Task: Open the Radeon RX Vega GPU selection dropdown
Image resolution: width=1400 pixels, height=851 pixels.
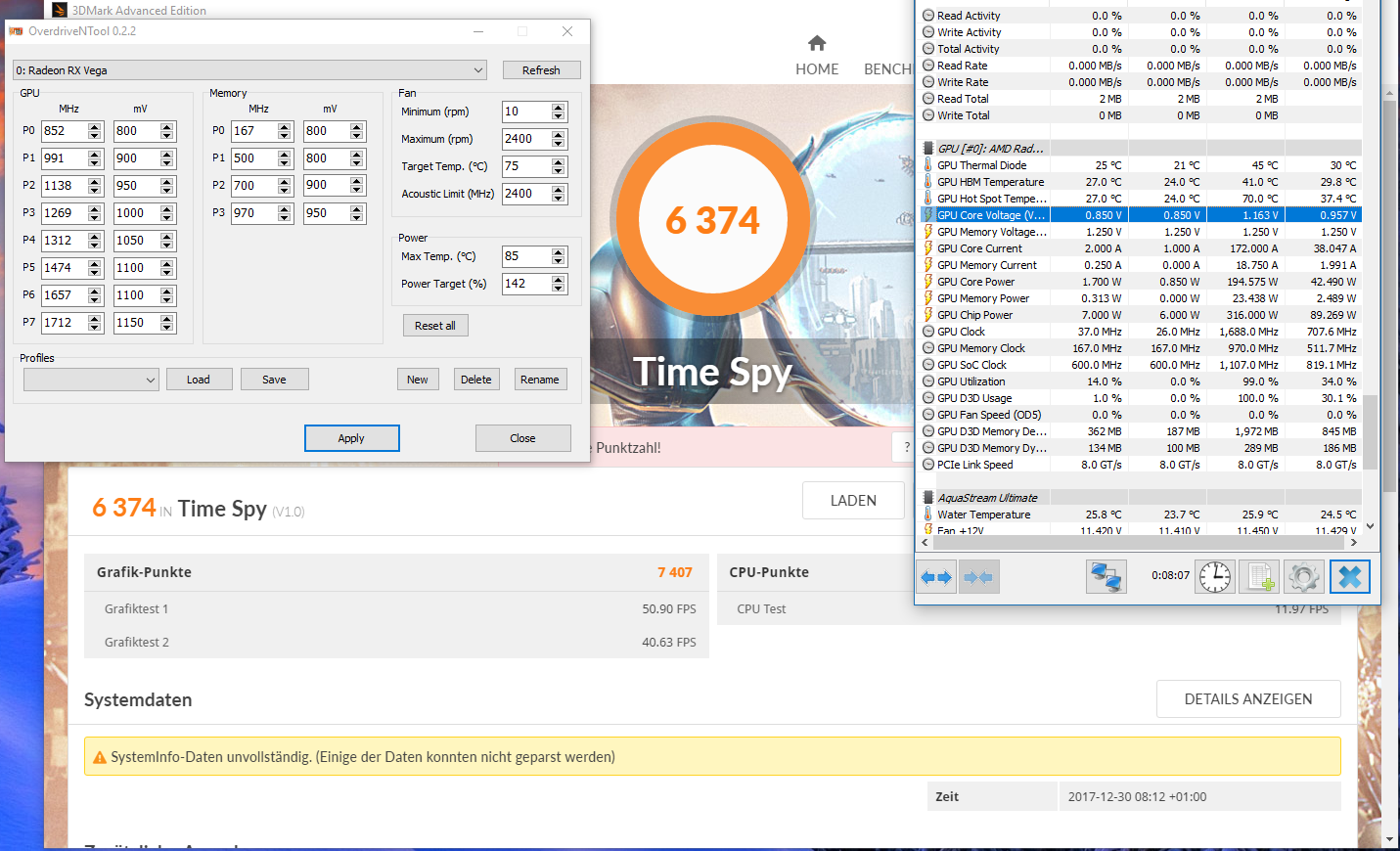Action: click(x=249, y=70)
